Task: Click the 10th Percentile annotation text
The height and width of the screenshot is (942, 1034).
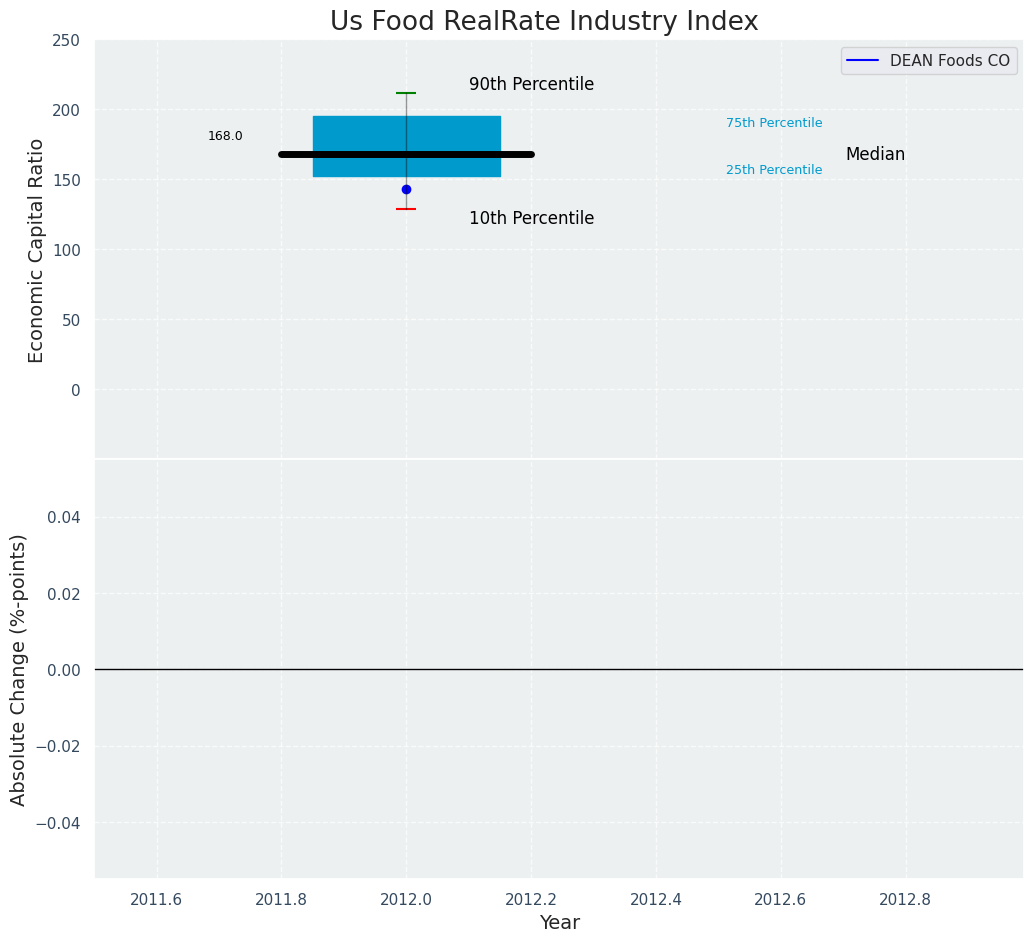Action: pos(531,219)
